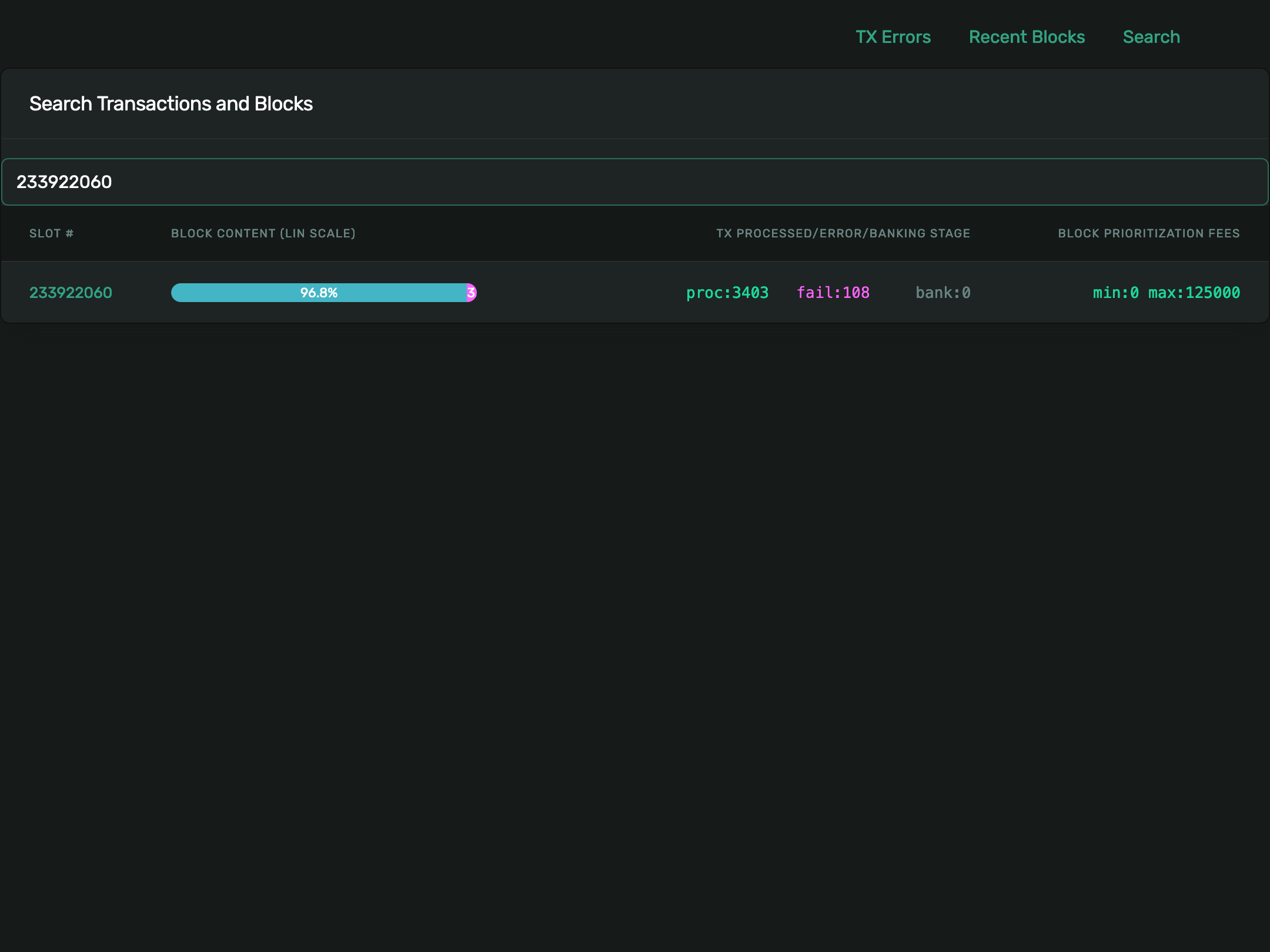Select the min:0 max:125000 fees value
The image size is (1270, 952).
point(1167,293)
